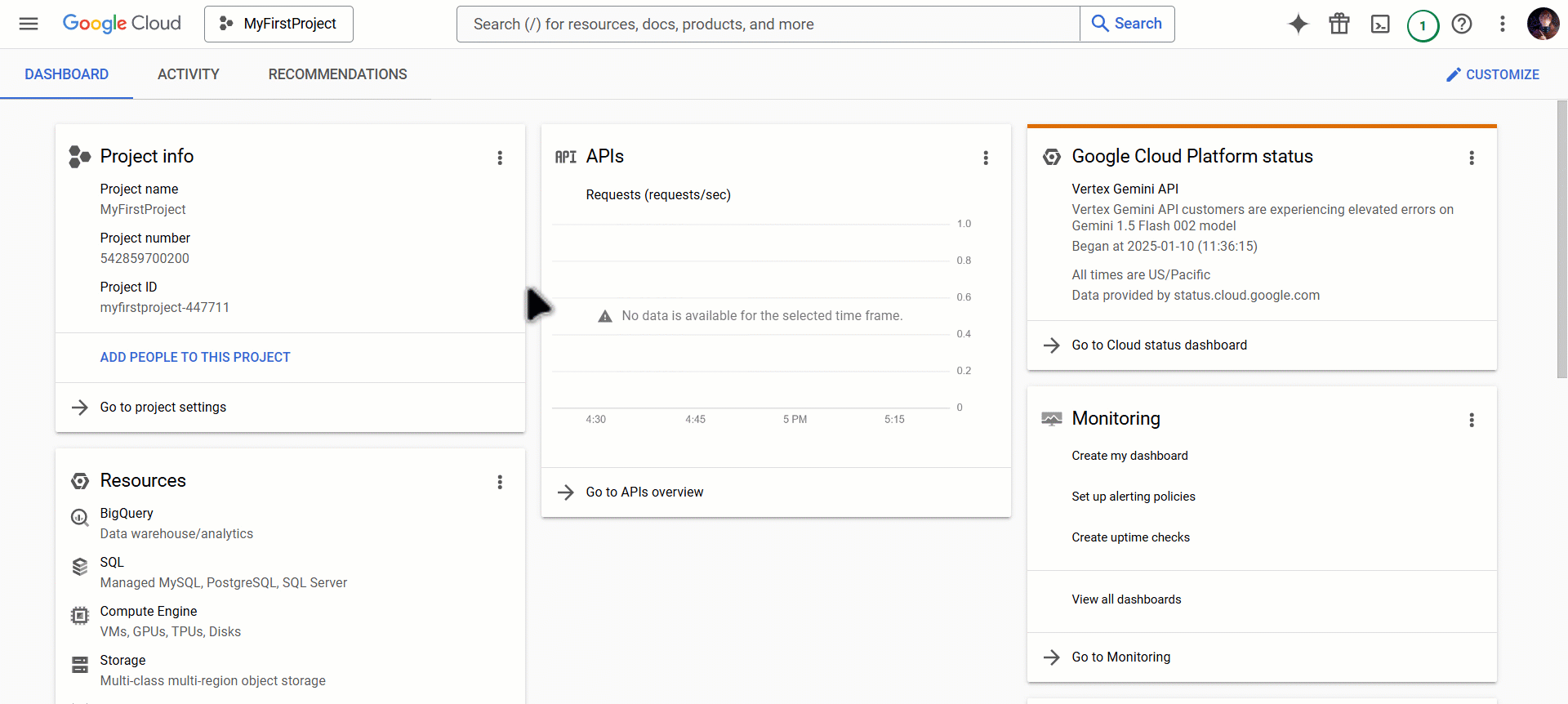Click the Monitoring chart icon
This screenshot has height=704, width=1568.
coord(1052,419)
